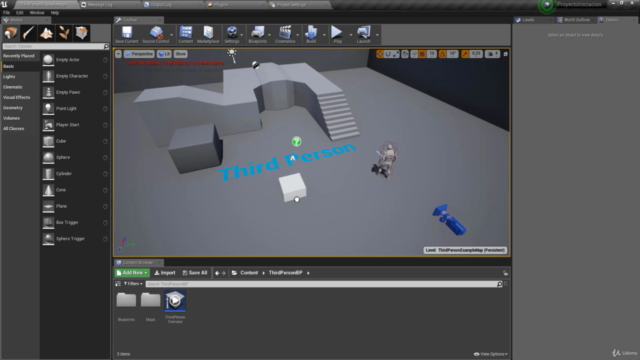Image resolution: width=640 pixels, height=360 pixels.
Task: Click Content Browser lock icon
Action: (505, 273)
